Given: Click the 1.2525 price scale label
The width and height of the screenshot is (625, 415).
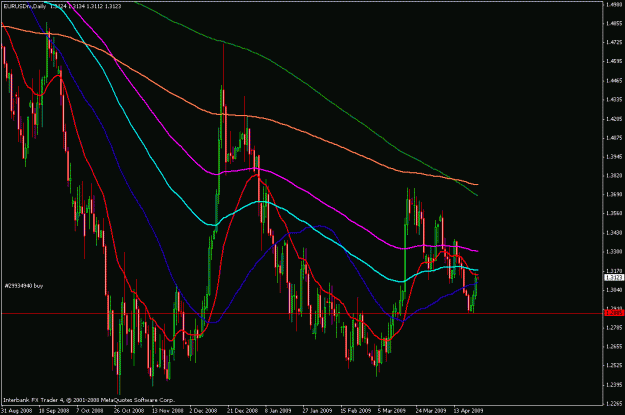Looking at the screenshot, I should [614, 366].
